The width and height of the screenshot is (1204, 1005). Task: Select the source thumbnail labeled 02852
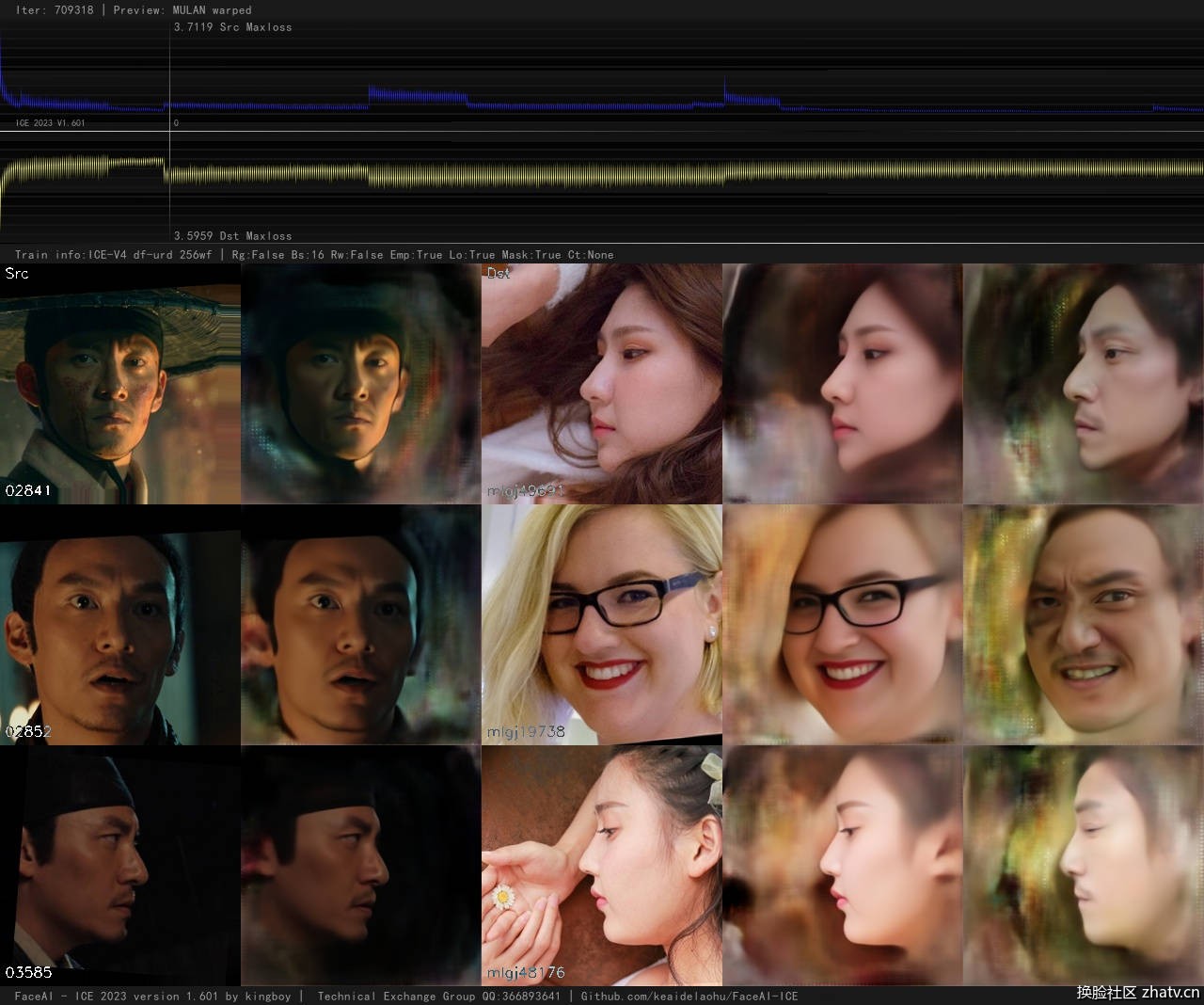pos(120,625)
